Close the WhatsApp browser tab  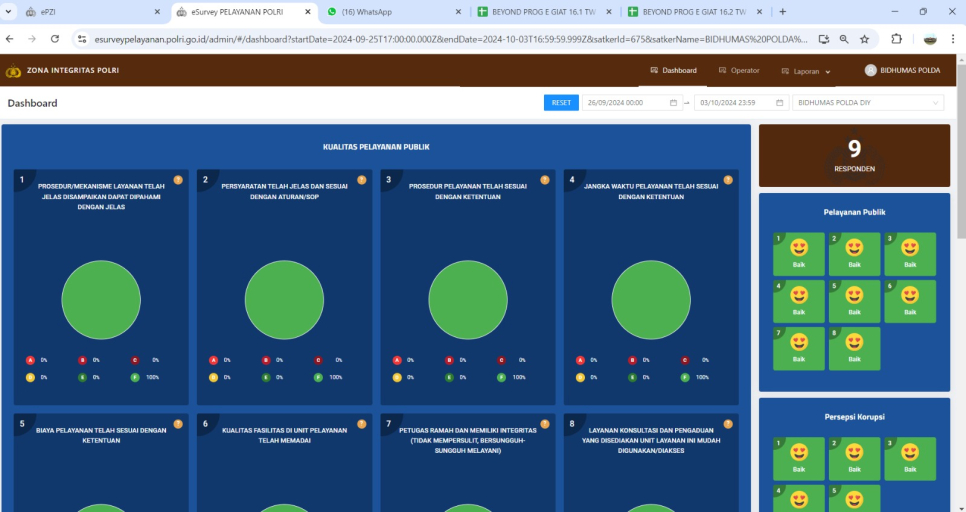[458, 12]
